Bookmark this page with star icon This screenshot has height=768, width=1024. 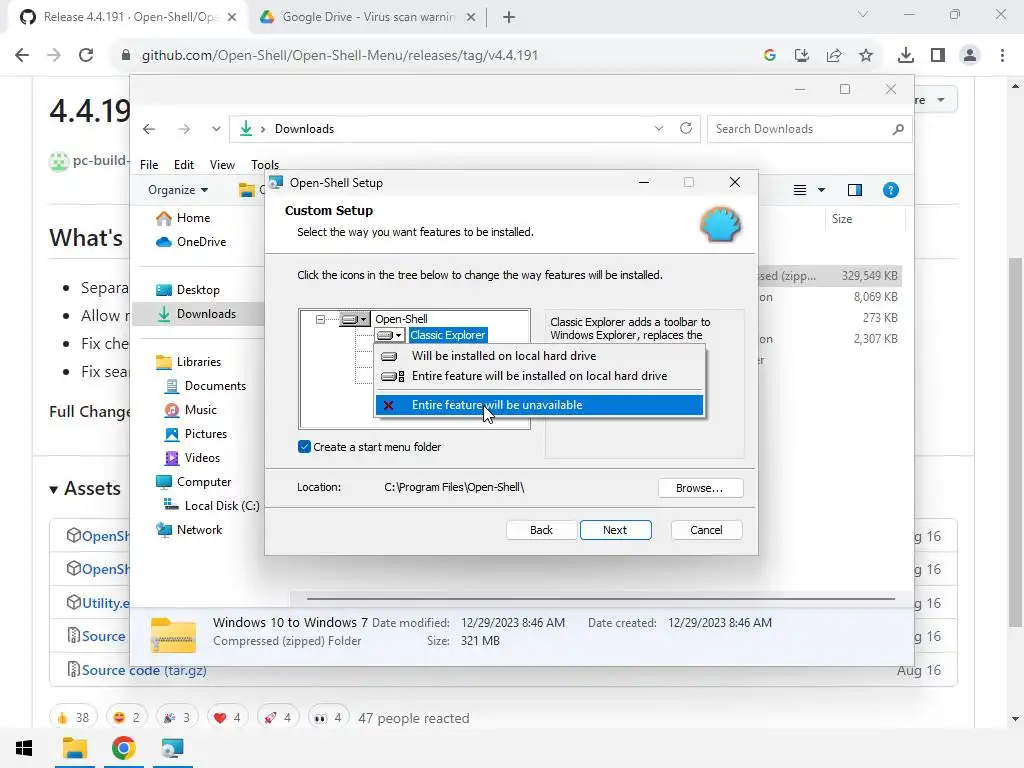point(866,56)
